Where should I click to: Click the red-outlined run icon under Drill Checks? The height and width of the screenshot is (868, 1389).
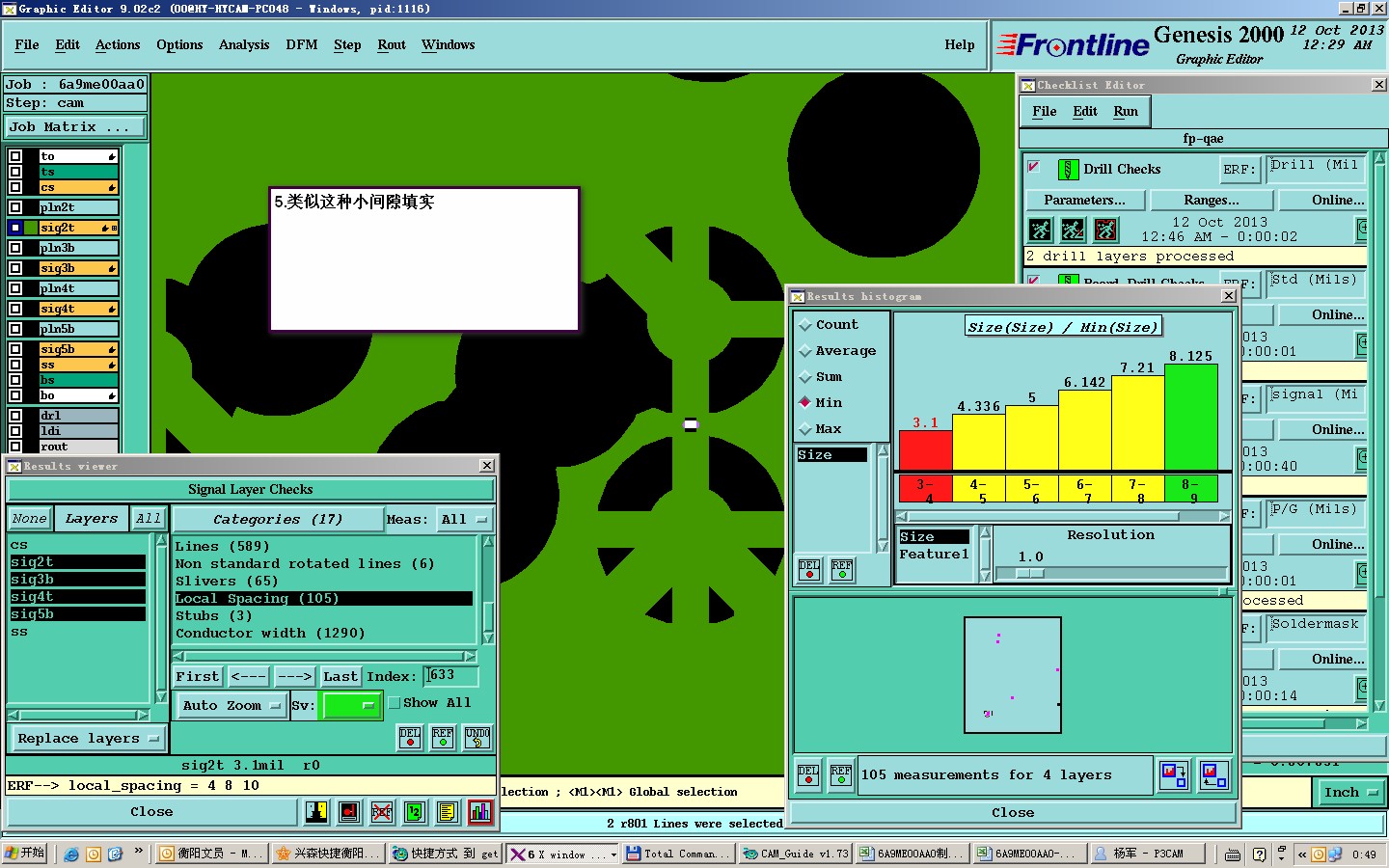click(x=1105, y=230)
